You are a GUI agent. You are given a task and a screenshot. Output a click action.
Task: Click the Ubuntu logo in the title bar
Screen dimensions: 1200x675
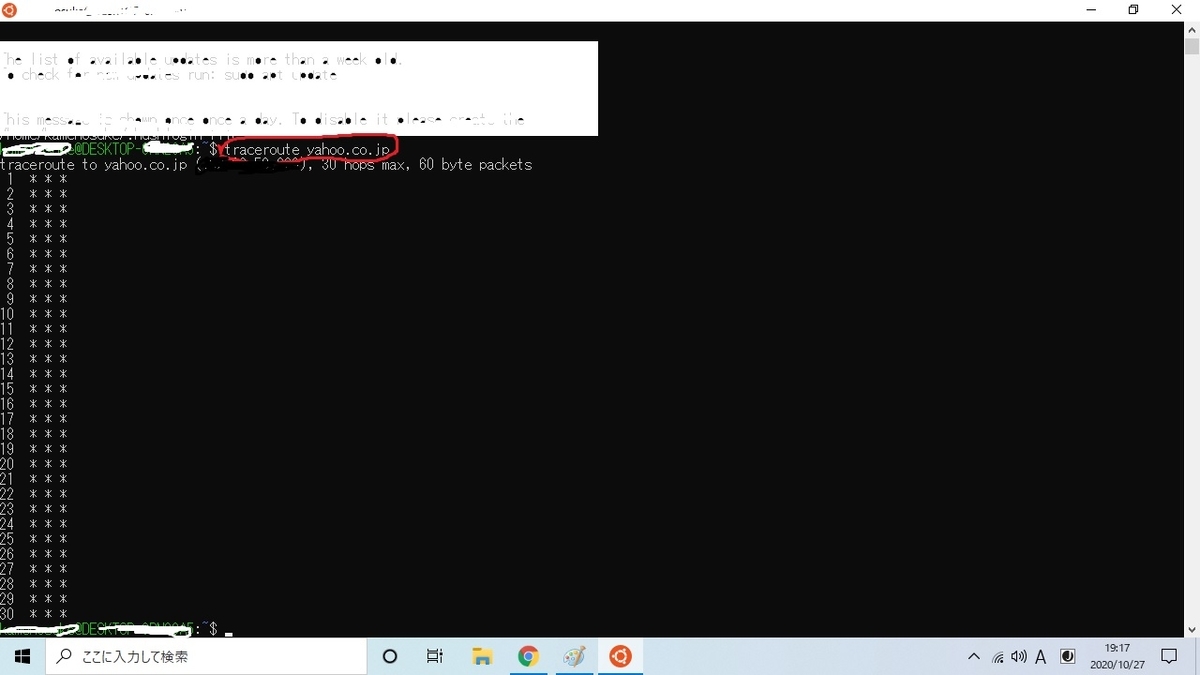pos(10,10)
